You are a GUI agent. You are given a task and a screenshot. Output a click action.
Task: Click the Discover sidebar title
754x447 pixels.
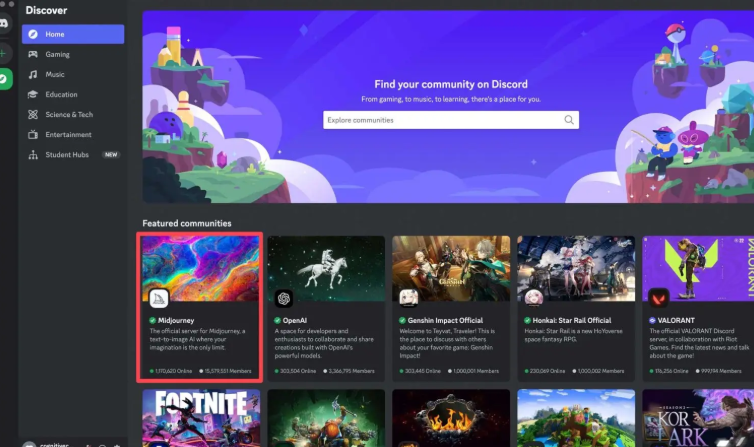pos(46,10)
